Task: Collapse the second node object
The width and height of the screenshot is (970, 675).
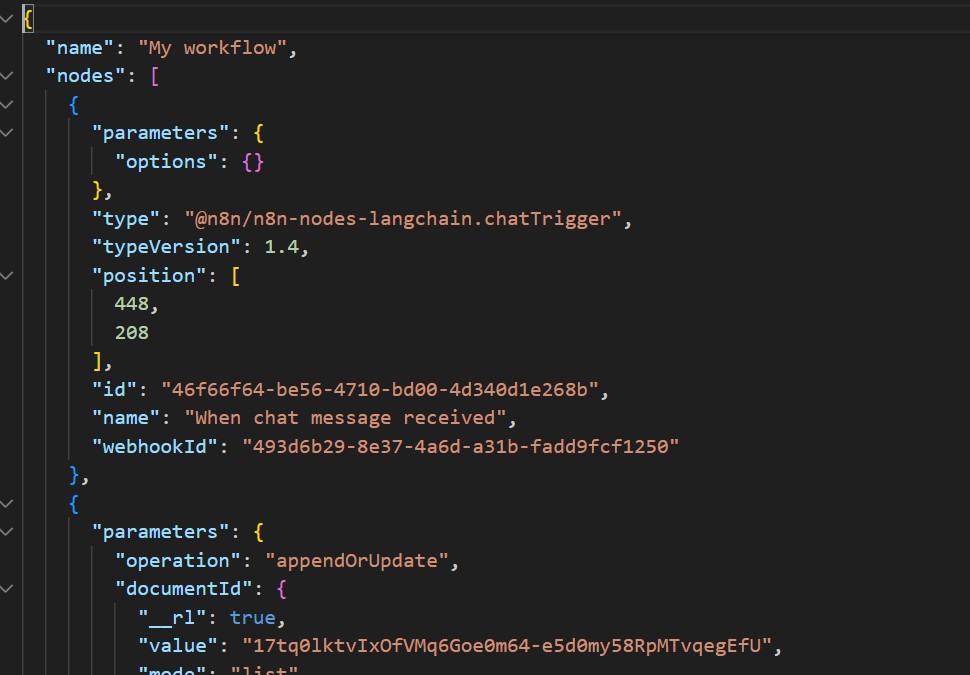Action: (7, 504)
